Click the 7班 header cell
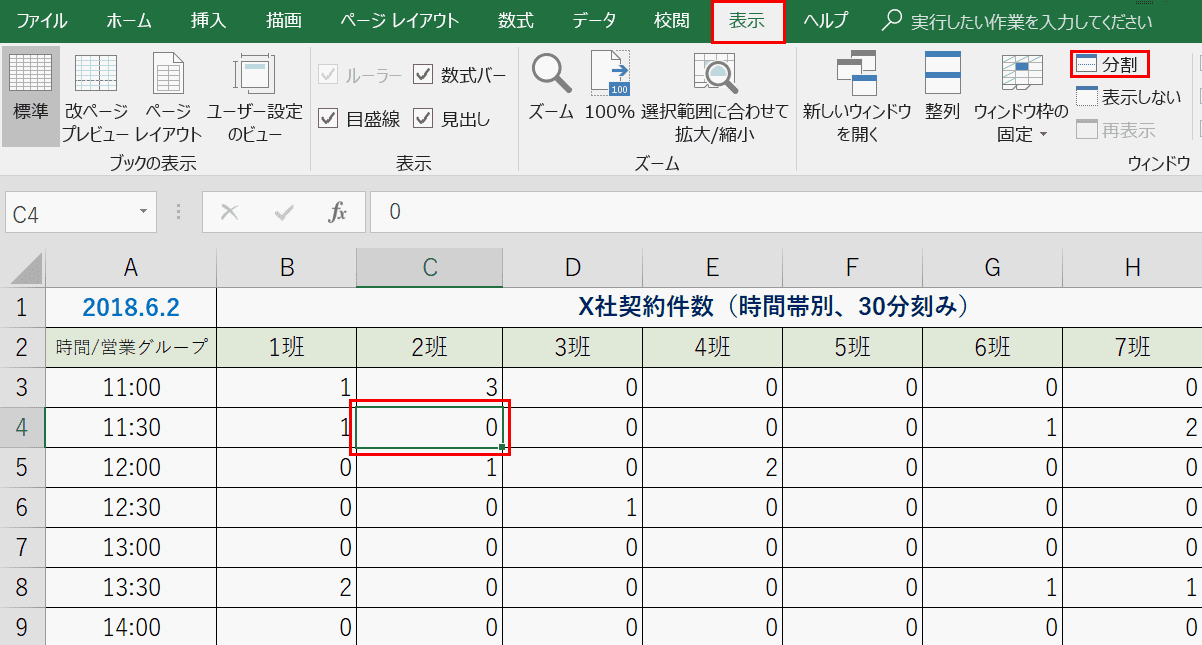 pyautogui.click(x=1132, y=347)
